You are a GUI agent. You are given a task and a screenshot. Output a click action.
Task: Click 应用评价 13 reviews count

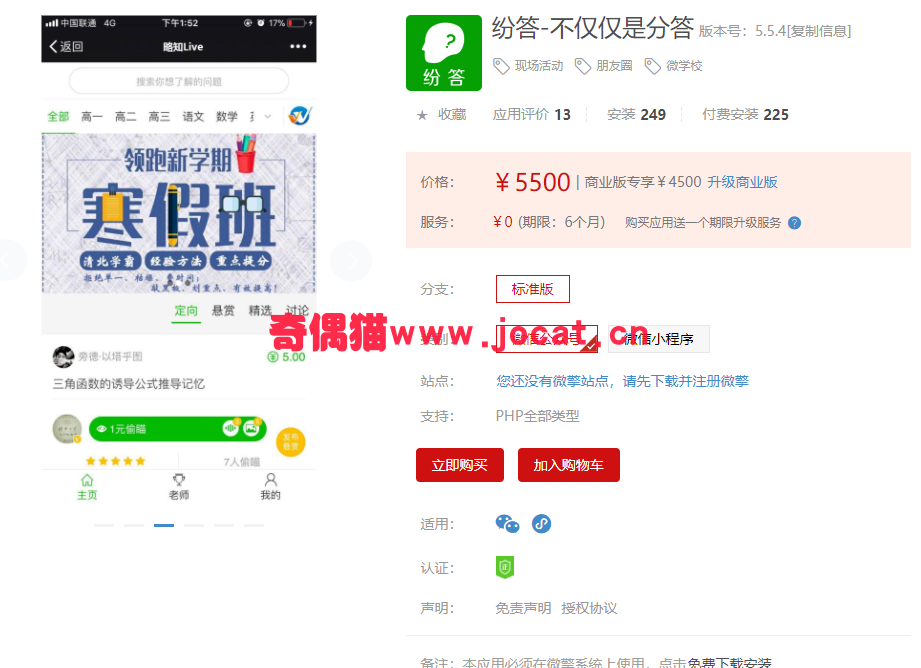coord(532,115)
